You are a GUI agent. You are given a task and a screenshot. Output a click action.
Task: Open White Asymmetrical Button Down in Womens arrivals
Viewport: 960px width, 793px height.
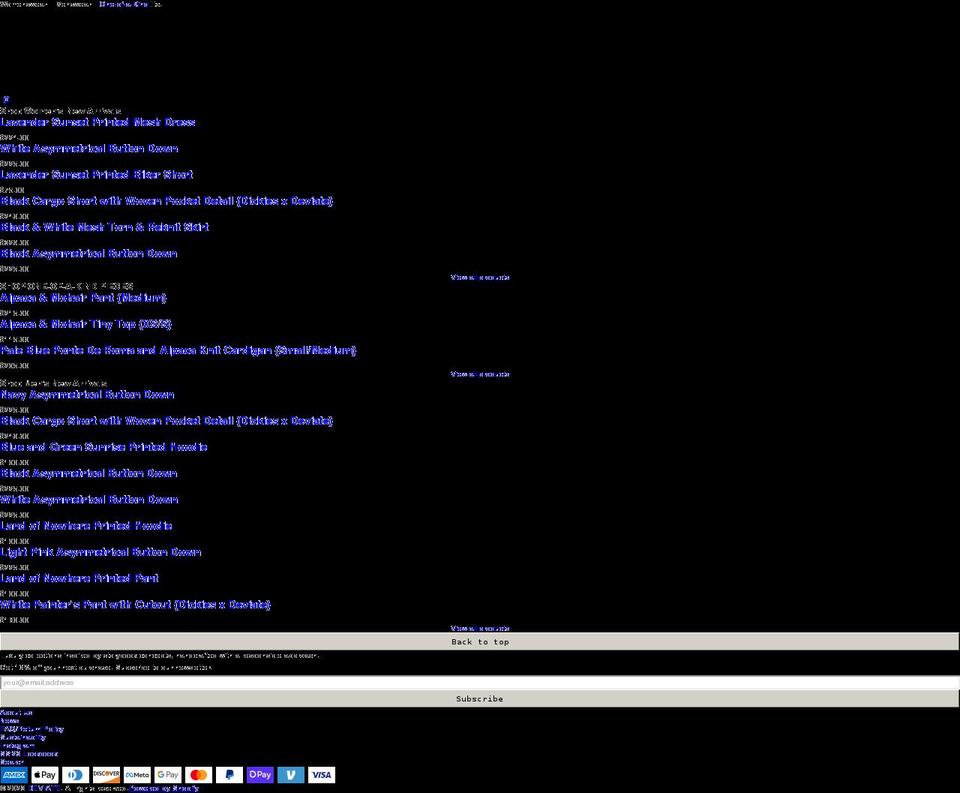(89, 148)
